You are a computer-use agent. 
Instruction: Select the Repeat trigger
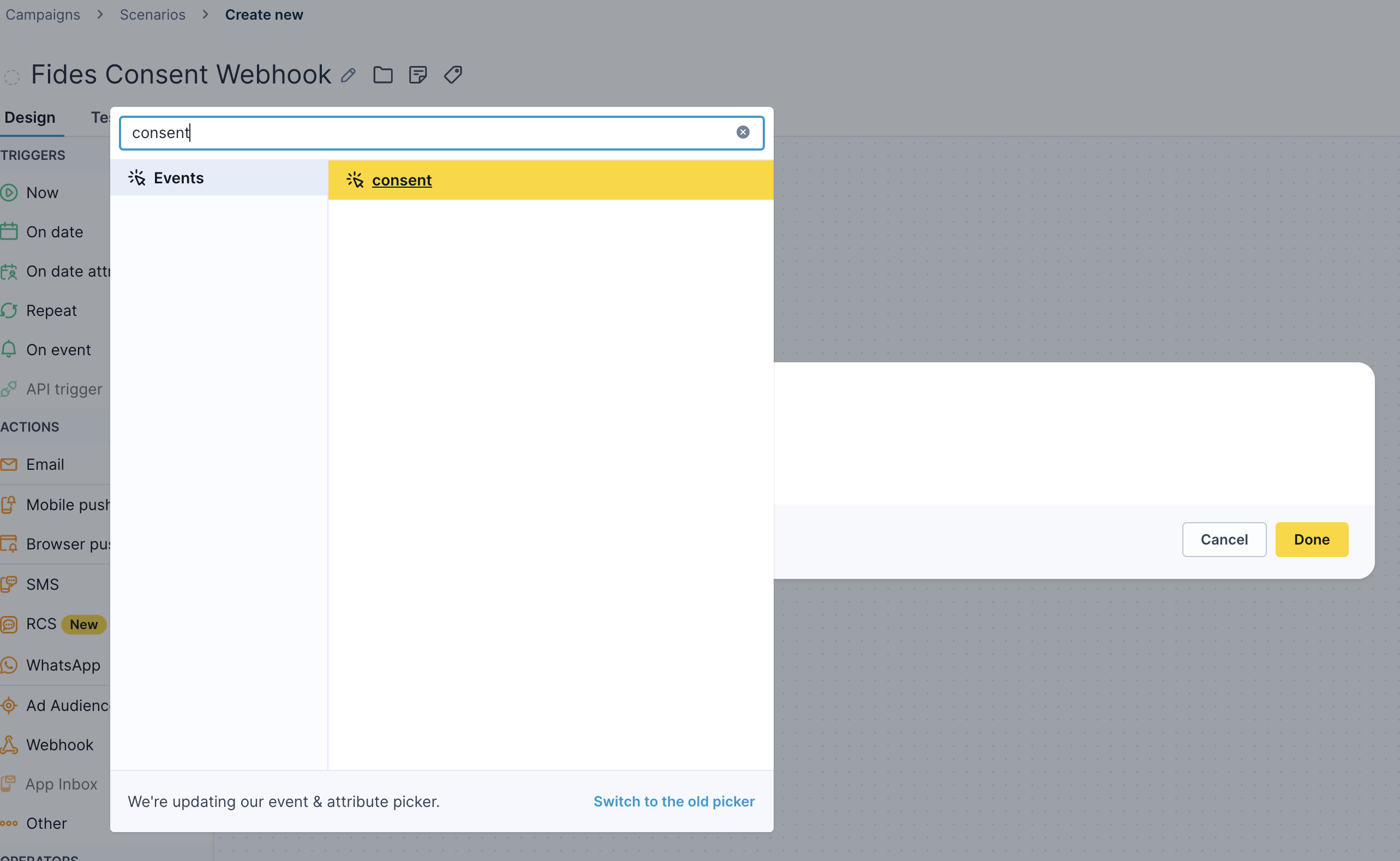coord(51,311)
